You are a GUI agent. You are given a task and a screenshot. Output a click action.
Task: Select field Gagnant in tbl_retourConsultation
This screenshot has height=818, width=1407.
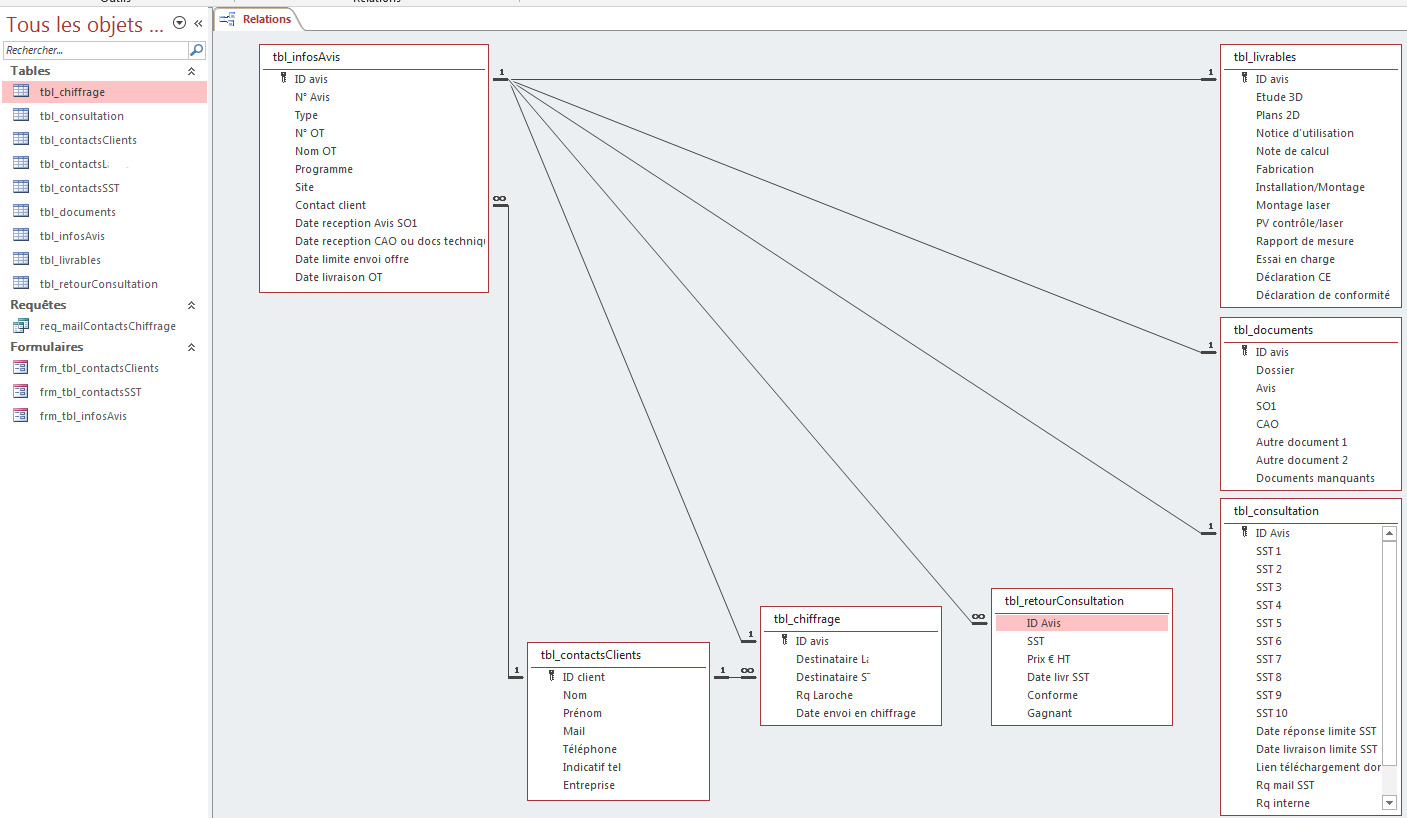click(1049, 713)
